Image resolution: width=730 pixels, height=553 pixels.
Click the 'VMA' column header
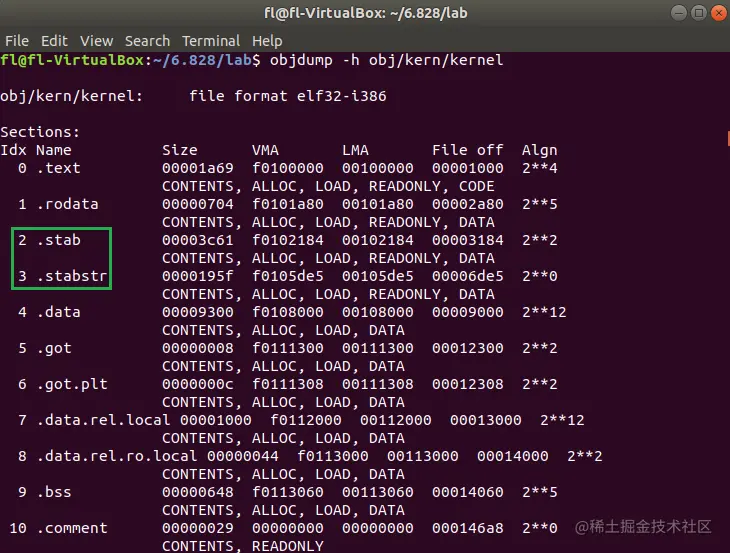(265, 150)
